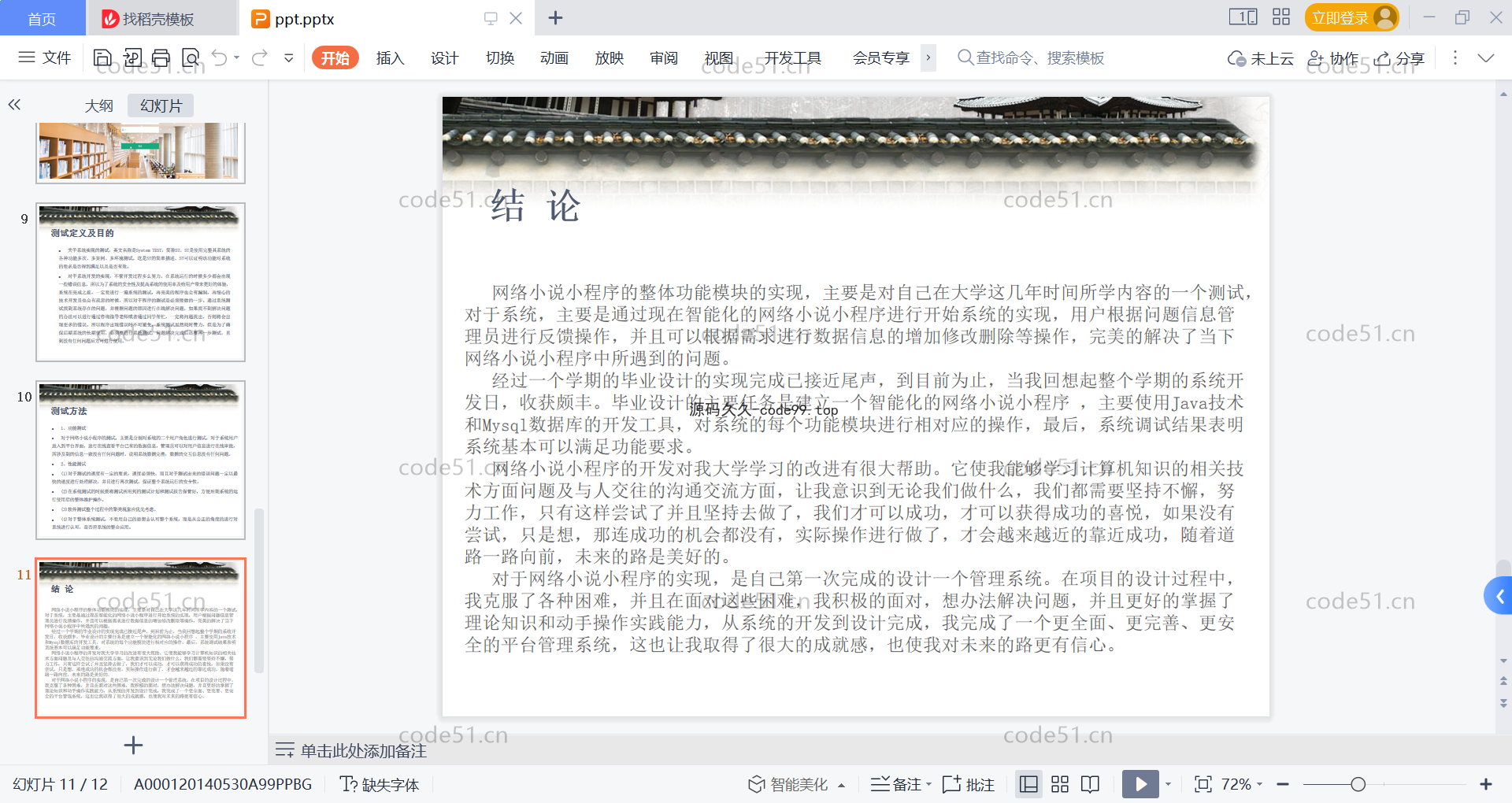
Task: Click the Save icon in the toolbar
Action: coord(102,57)
